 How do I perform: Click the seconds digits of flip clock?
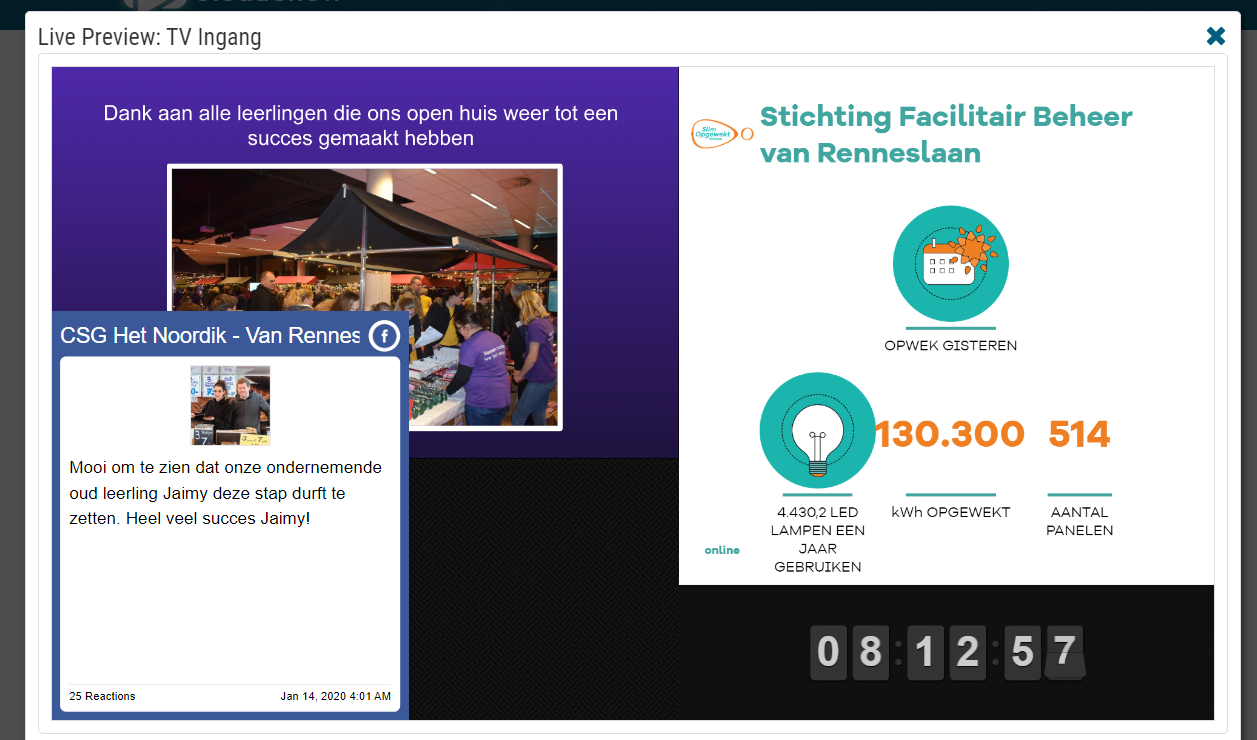(1043, 652)
